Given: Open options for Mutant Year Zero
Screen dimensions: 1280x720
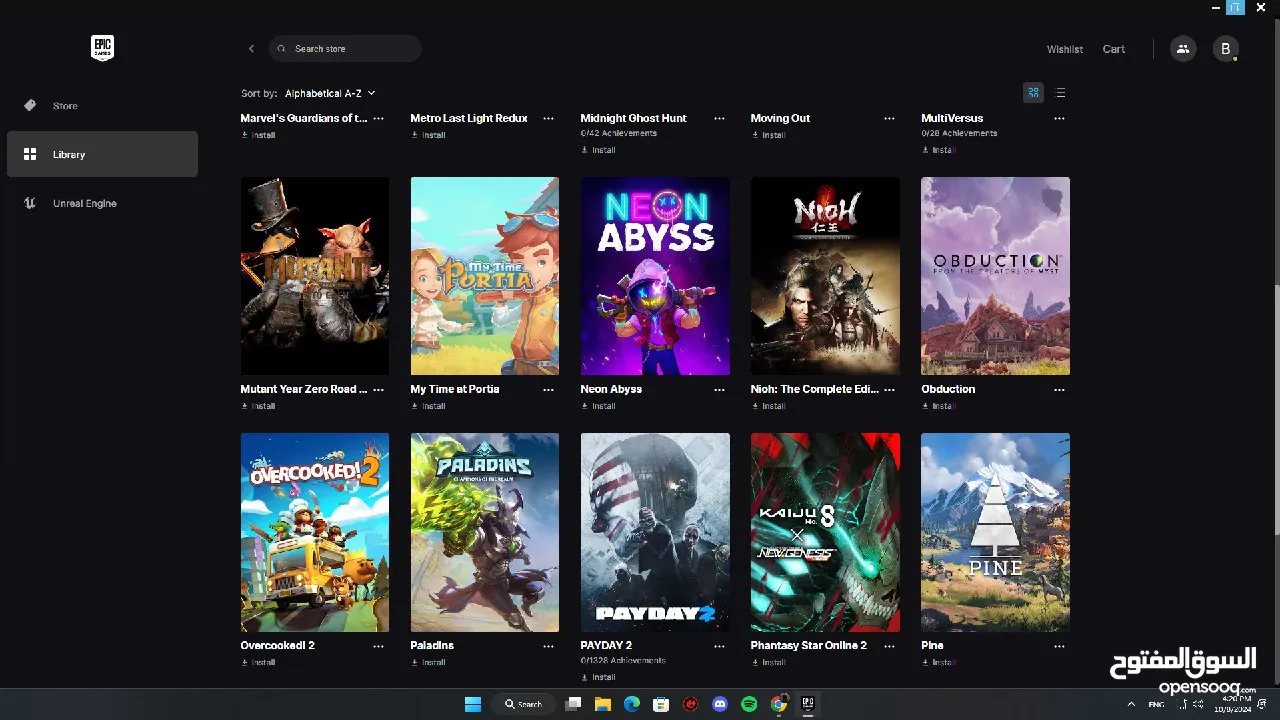Looking at the screenshot, I should click(379, 389).
